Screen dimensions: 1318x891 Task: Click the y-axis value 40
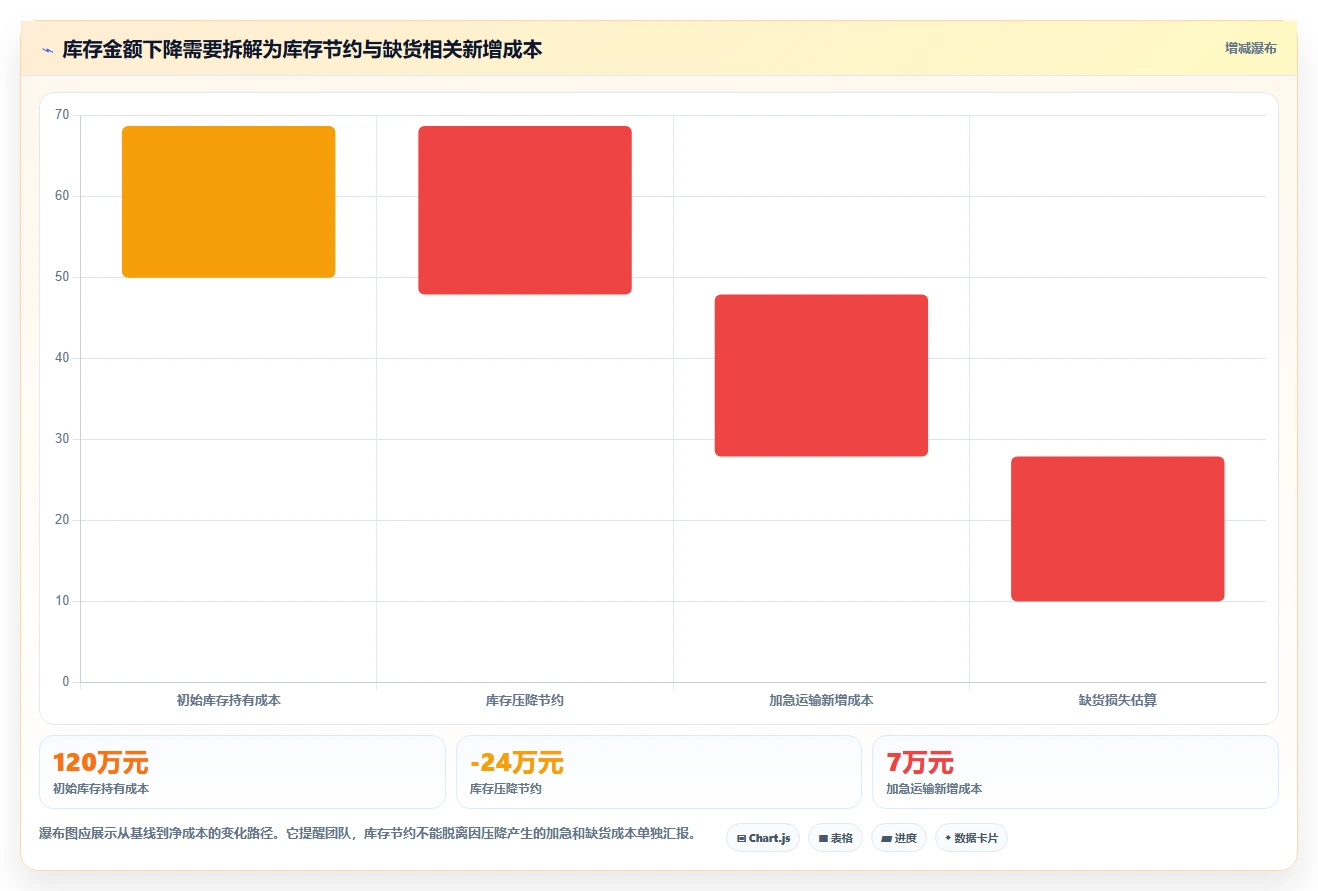click(62, 358)
